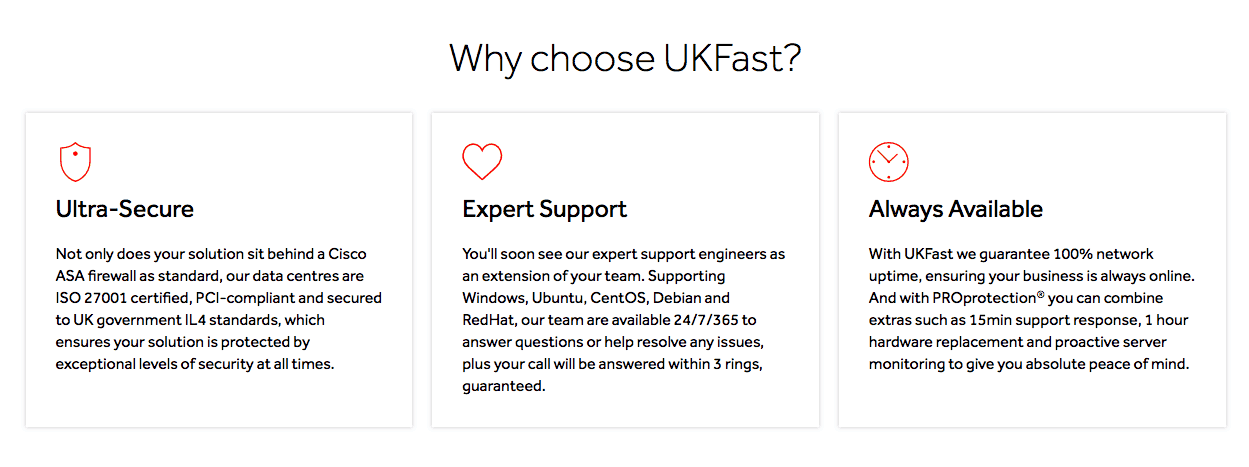Select the expert support engineers paragraph
This screenshot has height=467, width=1249.
point(624,320)
